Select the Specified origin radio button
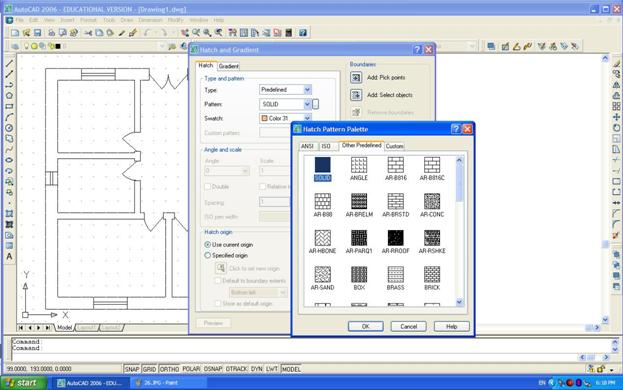Image resolution: width=623 pixels, height=390 pixels. click(207, 255)
